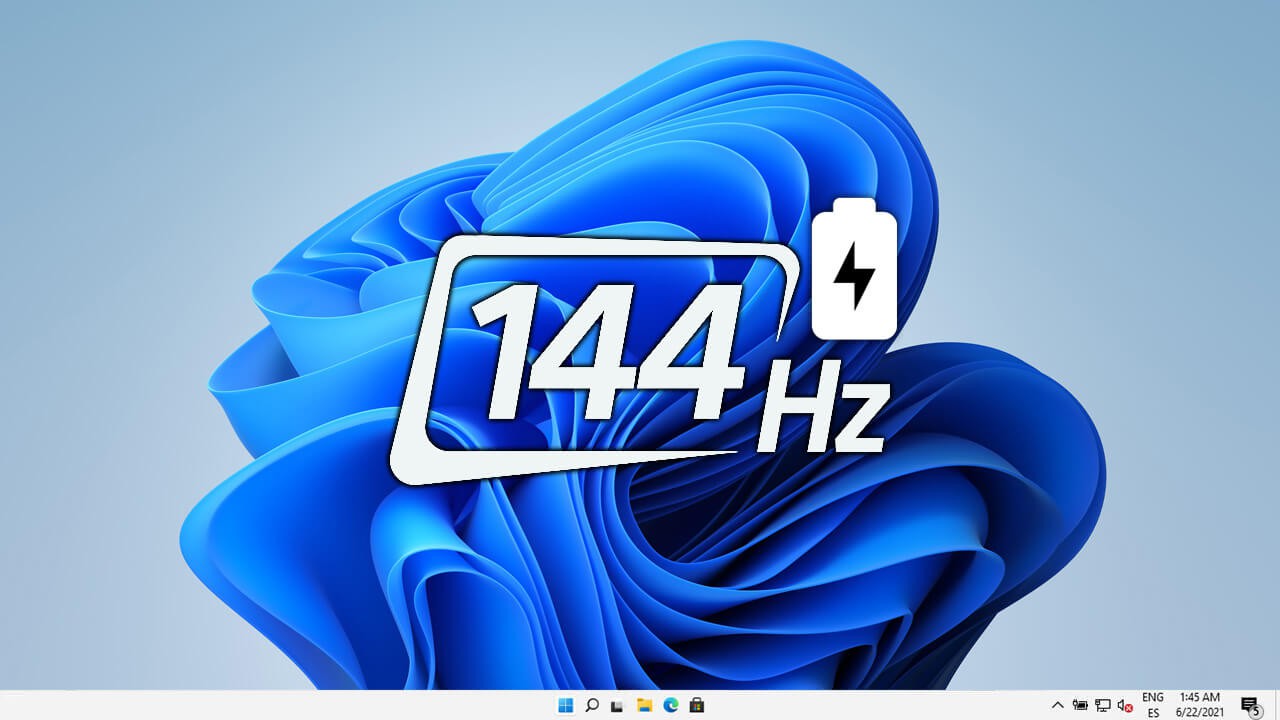Check battery status tray icon
1280x720 pixels.
point(1081,705)
